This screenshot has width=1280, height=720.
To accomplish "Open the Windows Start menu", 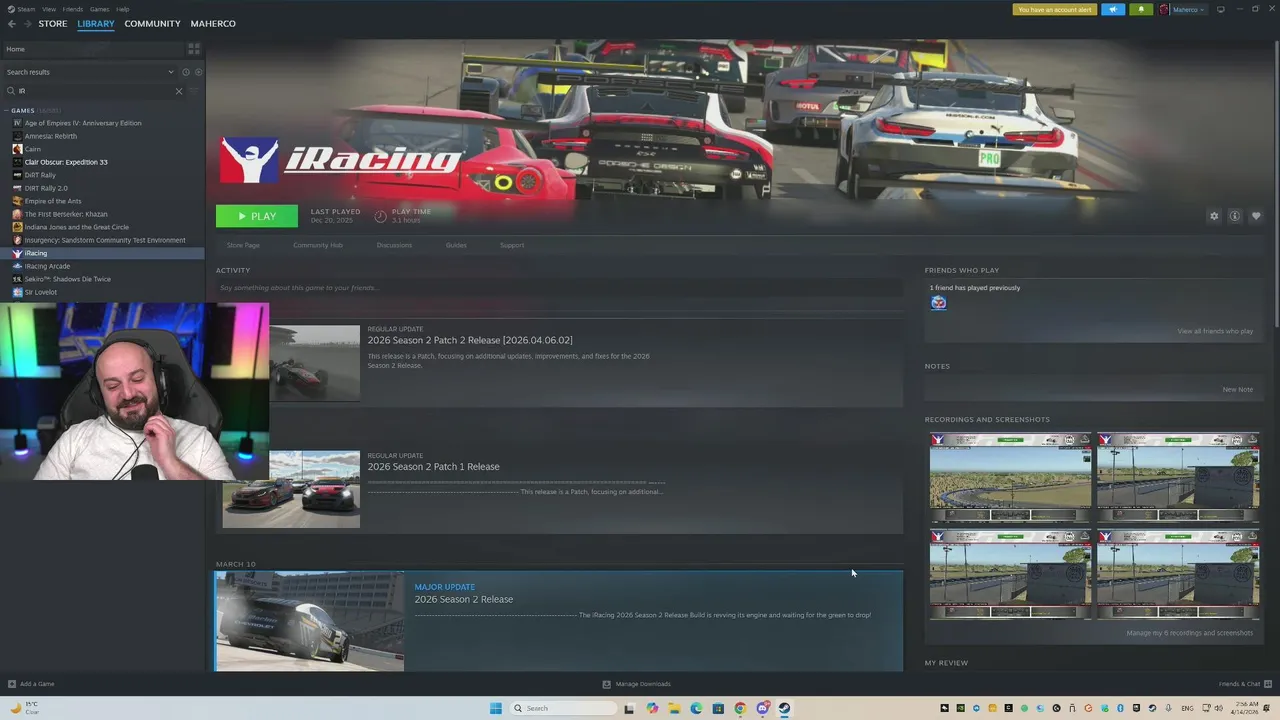I will pos(495,708).
